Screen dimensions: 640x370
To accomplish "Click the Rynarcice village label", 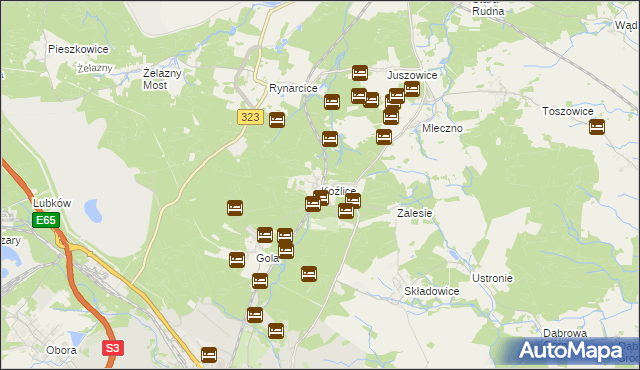I will [293, 88].
